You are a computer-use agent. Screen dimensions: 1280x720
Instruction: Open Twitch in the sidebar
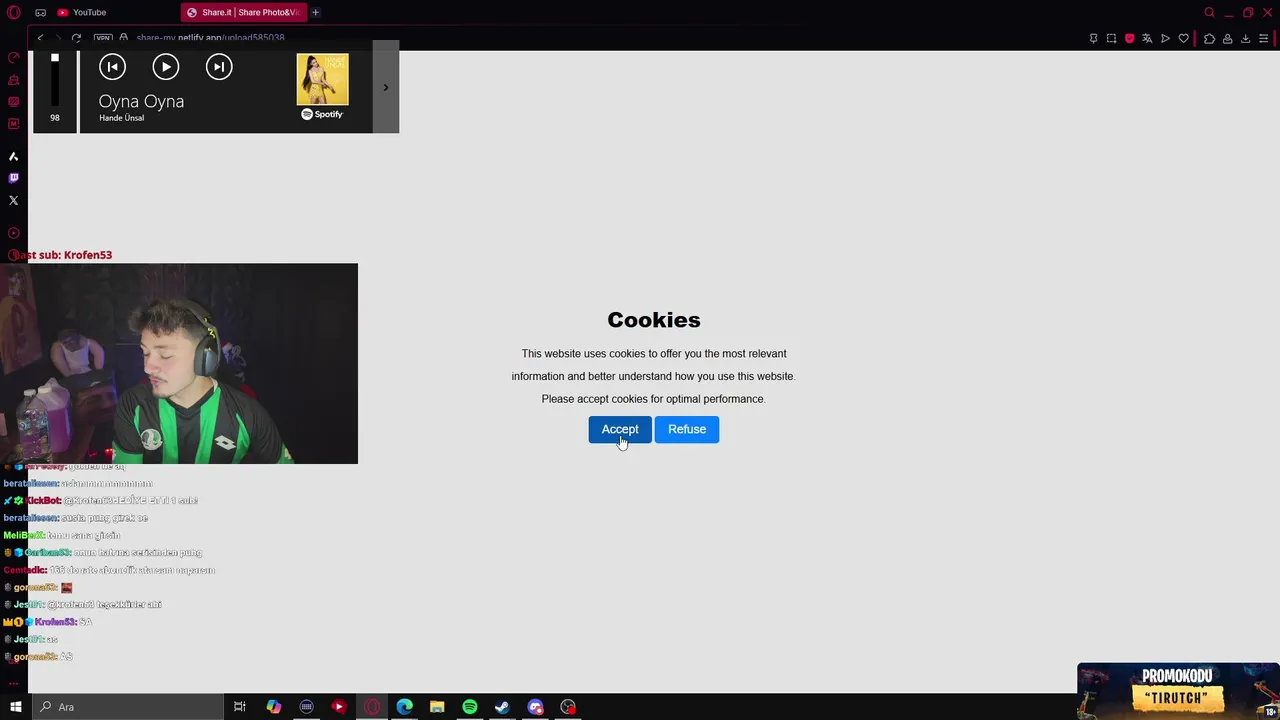(13, 178)
